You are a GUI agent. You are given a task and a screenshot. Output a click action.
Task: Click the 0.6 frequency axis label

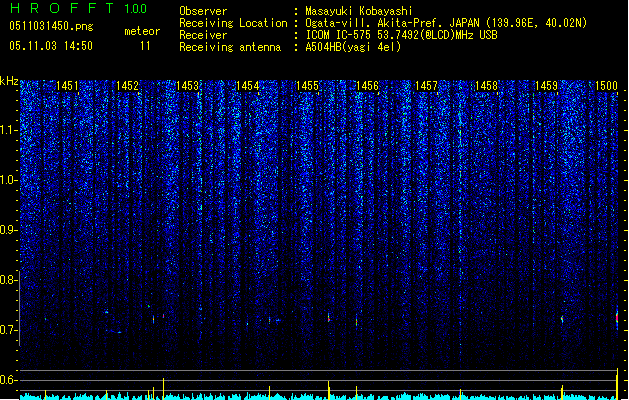pos(8,380)
